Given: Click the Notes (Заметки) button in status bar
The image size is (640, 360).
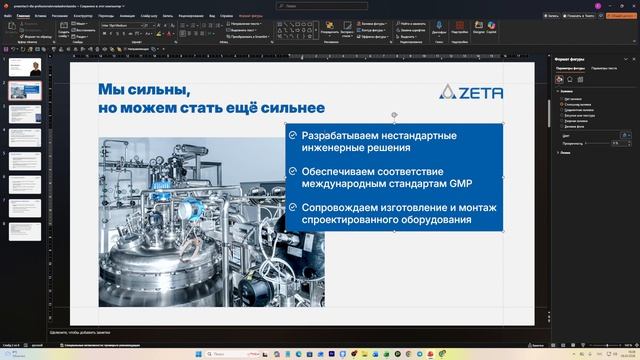Looking at the screenshot, I should tap(536, 345).
